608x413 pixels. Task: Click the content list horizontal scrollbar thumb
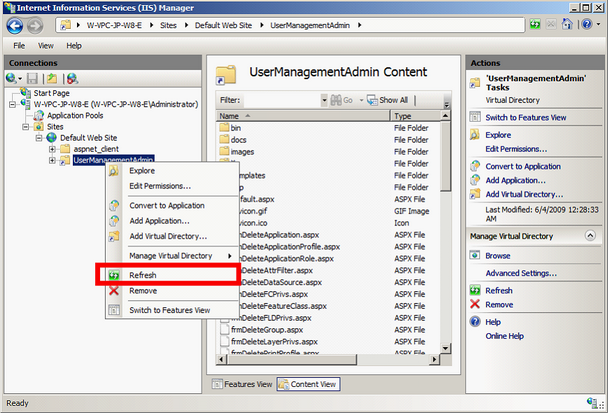point(292,359)
